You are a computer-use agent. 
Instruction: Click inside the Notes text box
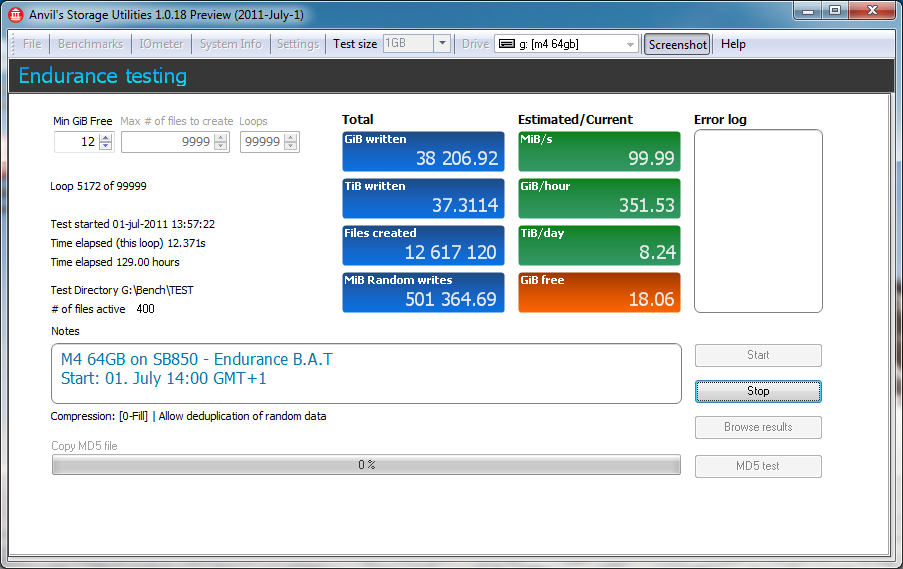[366, 373]
